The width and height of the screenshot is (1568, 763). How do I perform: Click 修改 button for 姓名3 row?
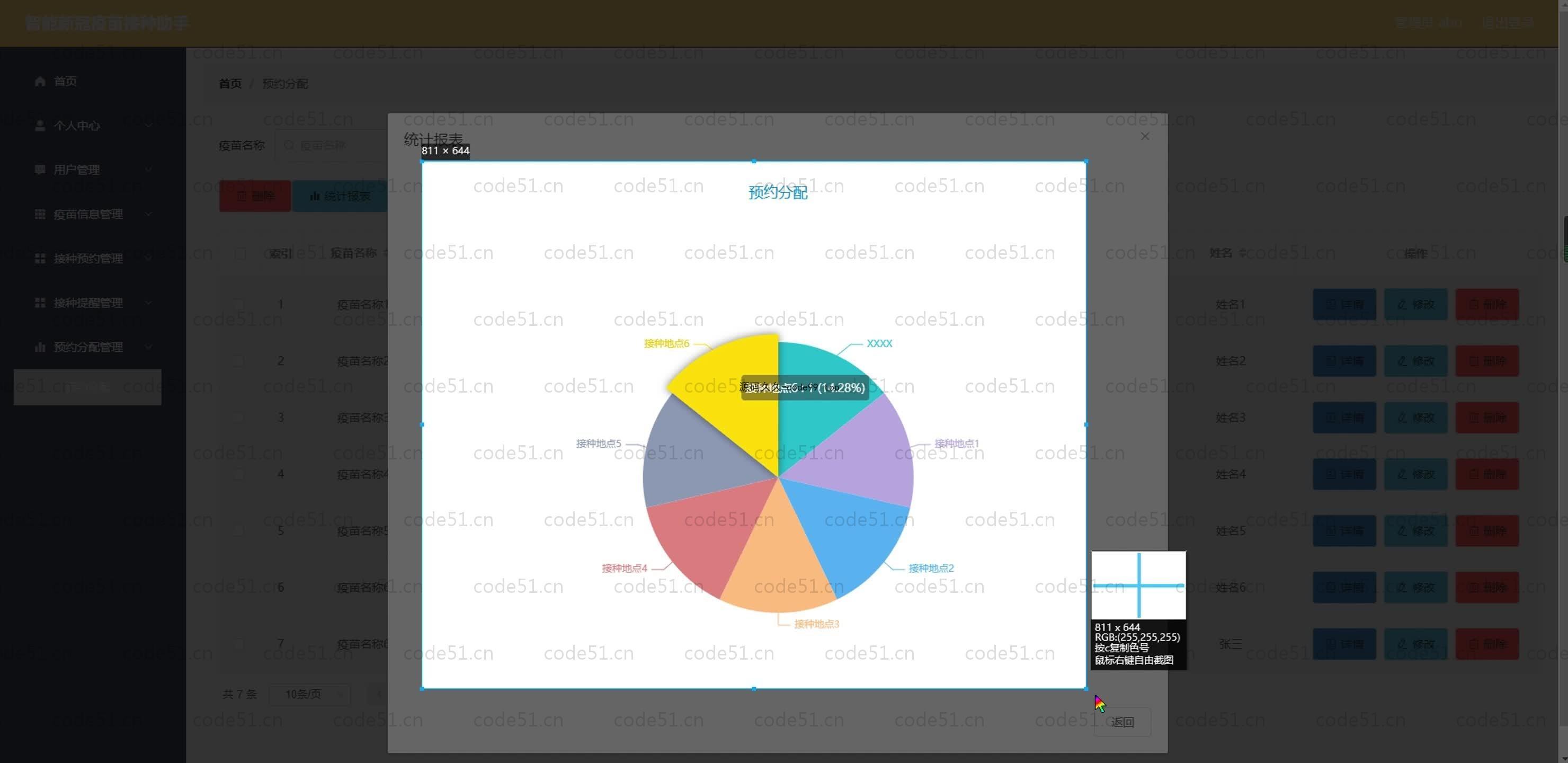tap(1415, 418)
